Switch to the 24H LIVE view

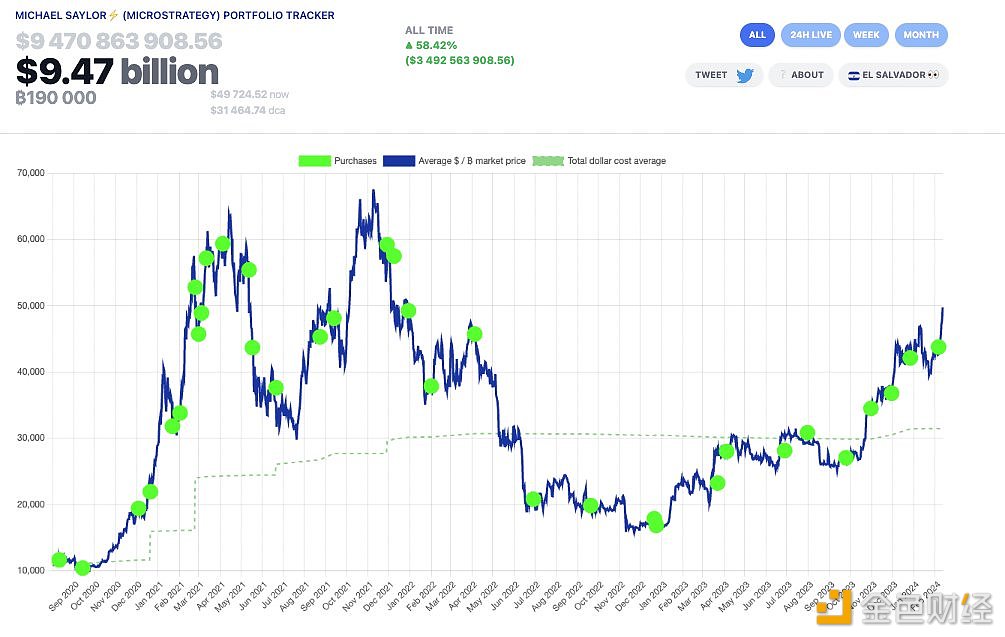point(811,35)
